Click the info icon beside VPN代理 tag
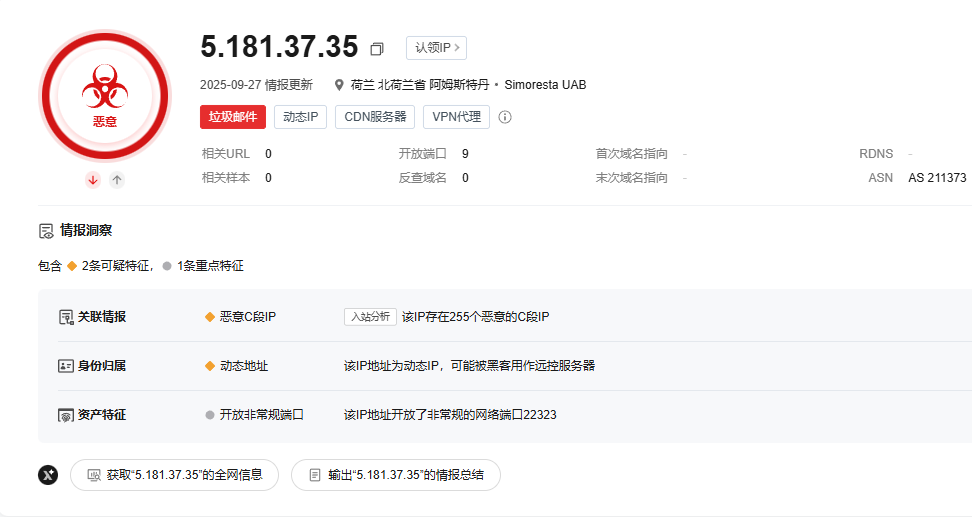Image resolution: width=972 pixels, height=517 pixels. 505,117
